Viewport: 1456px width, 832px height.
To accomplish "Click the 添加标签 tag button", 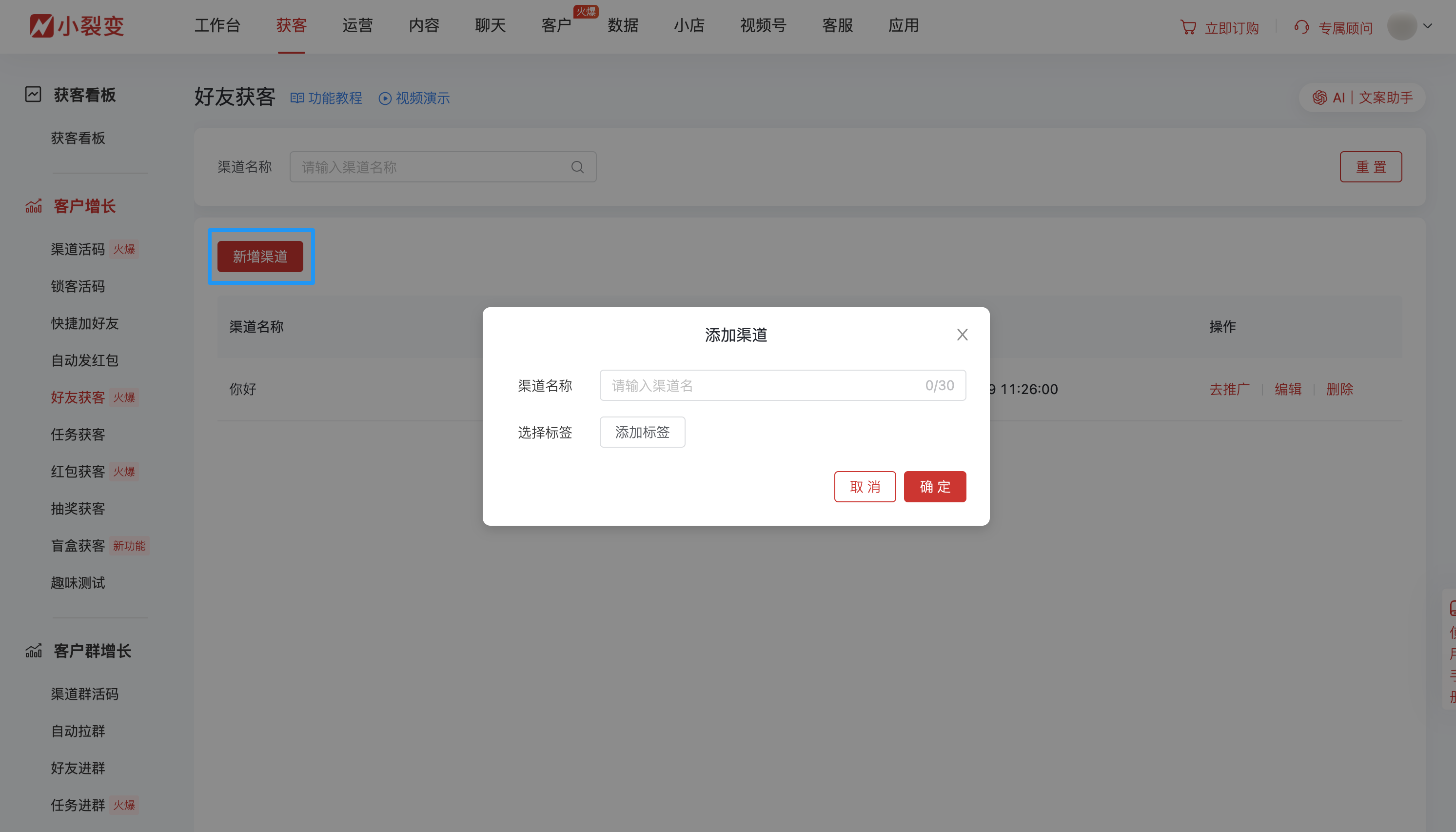I will tap(642, 432).
